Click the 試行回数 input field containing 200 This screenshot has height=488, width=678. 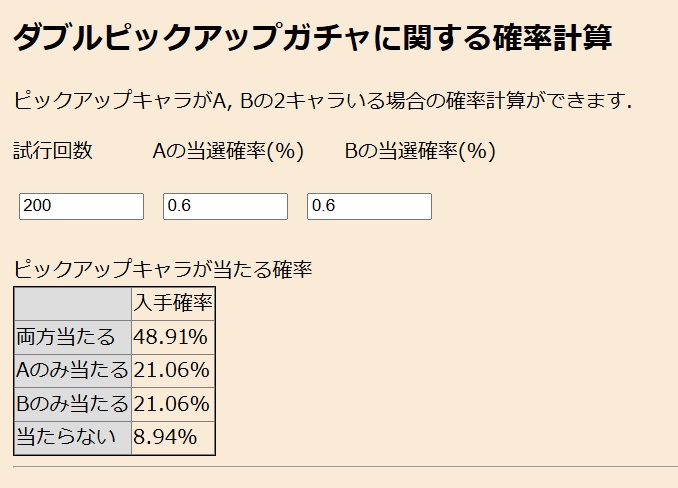point(82,206)
